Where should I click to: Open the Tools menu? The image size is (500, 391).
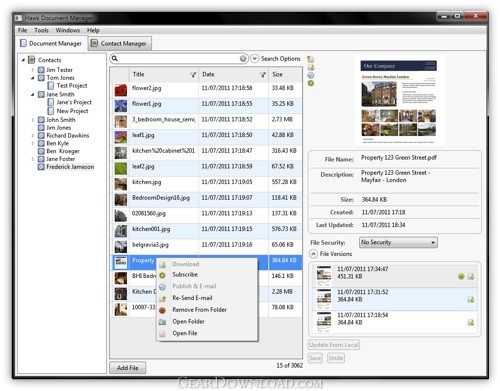(41, 30)
